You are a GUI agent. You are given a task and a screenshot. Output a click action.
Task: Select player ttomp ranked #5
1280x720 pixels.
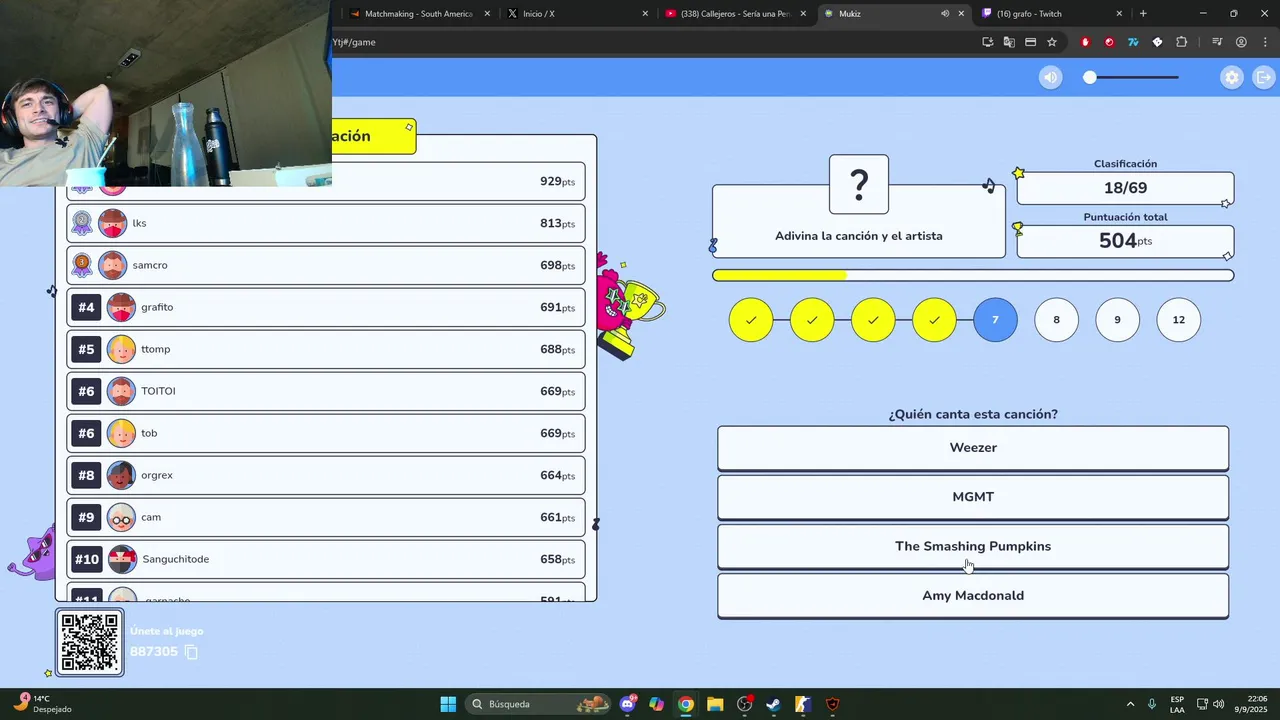(x=326, y=349)
